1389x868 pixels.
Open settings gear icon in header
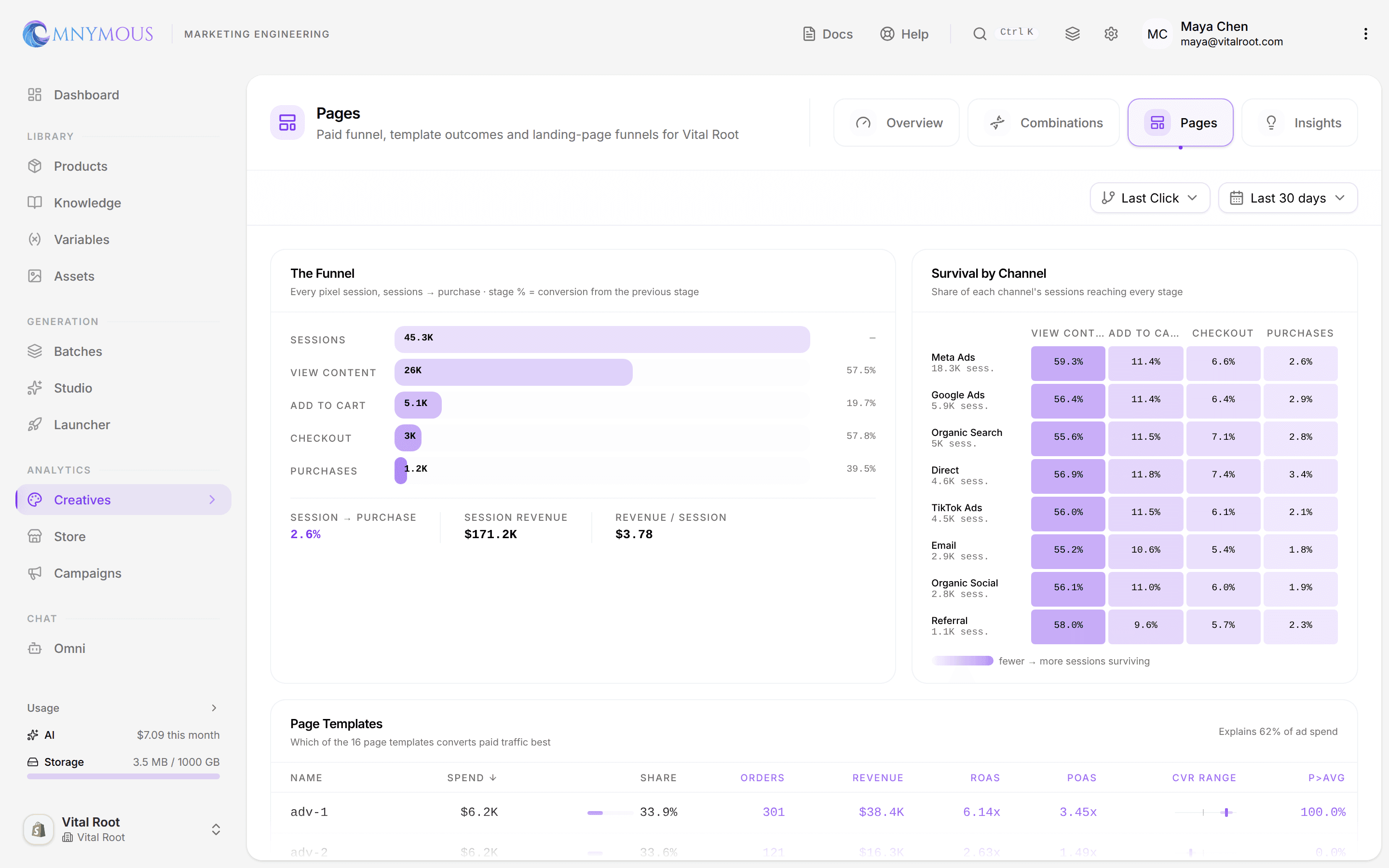point(1111,34)
